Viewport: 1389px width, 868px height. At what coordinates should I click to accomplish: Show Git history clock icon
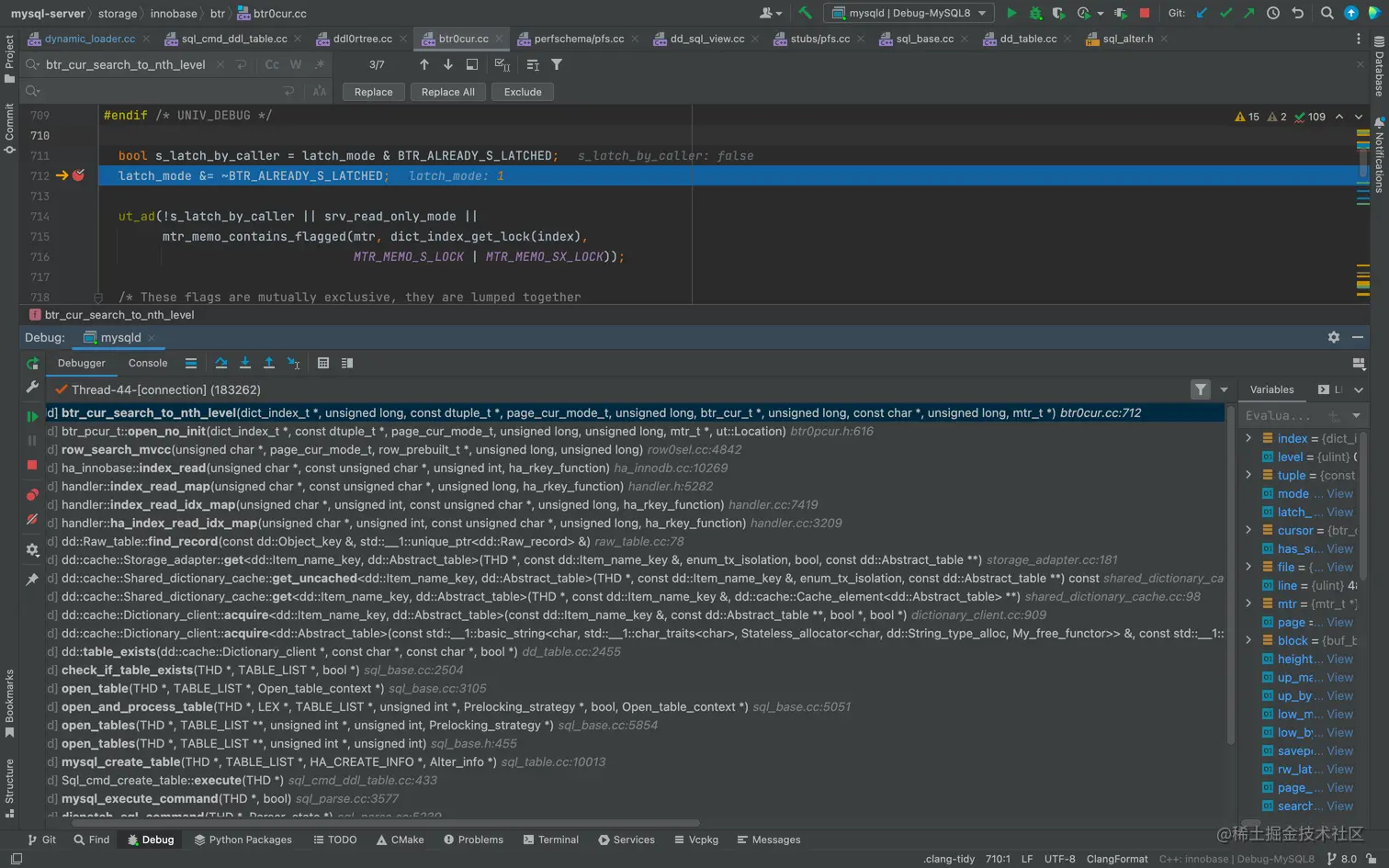pyautogui.click(x=1273, y=13)
